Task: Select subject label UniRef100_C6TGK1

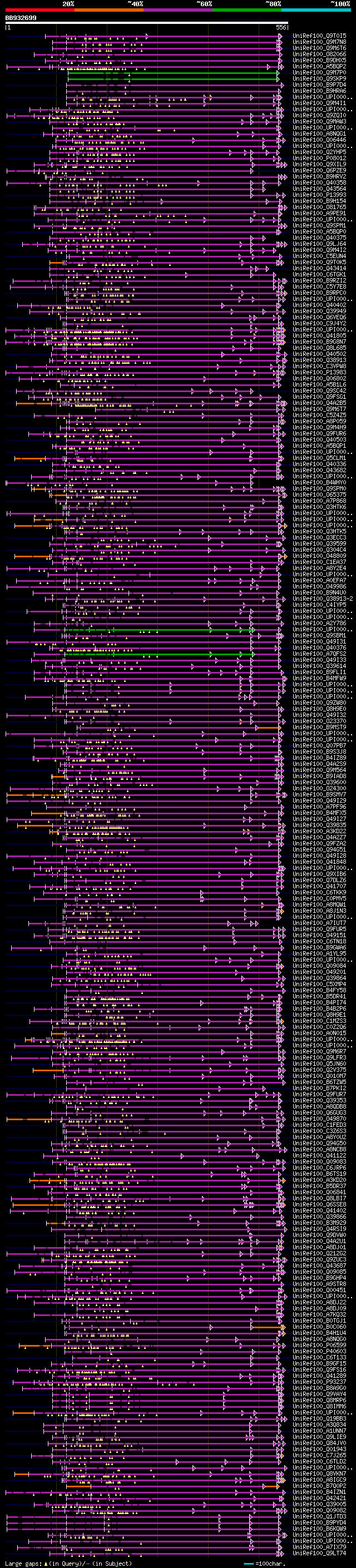Action: [x=319, y=275]
